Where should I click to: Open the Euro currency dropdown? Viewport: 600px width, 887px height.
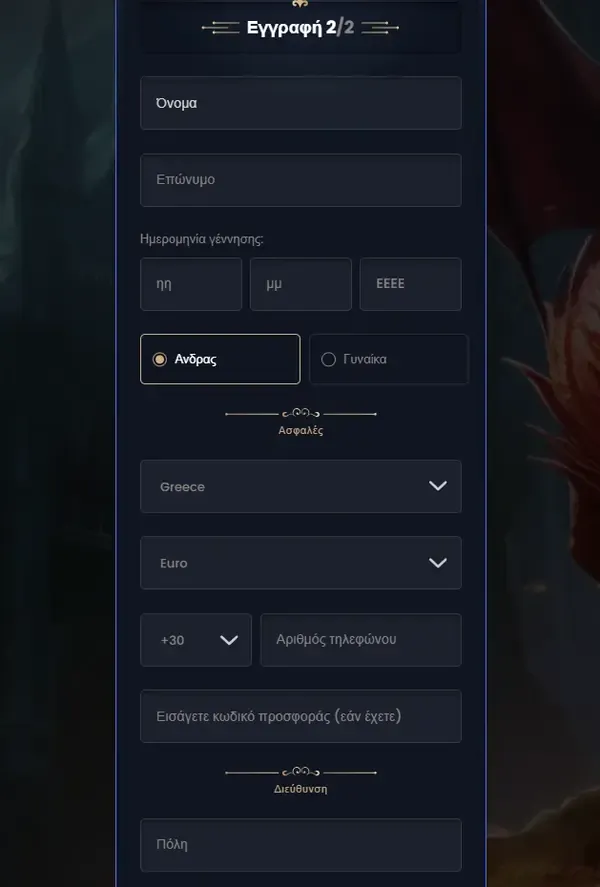(301, 563)
